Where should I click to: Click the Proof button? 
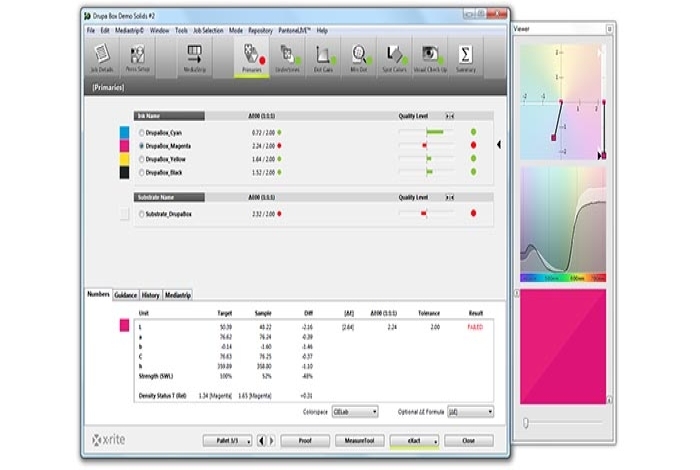point(305,441)
